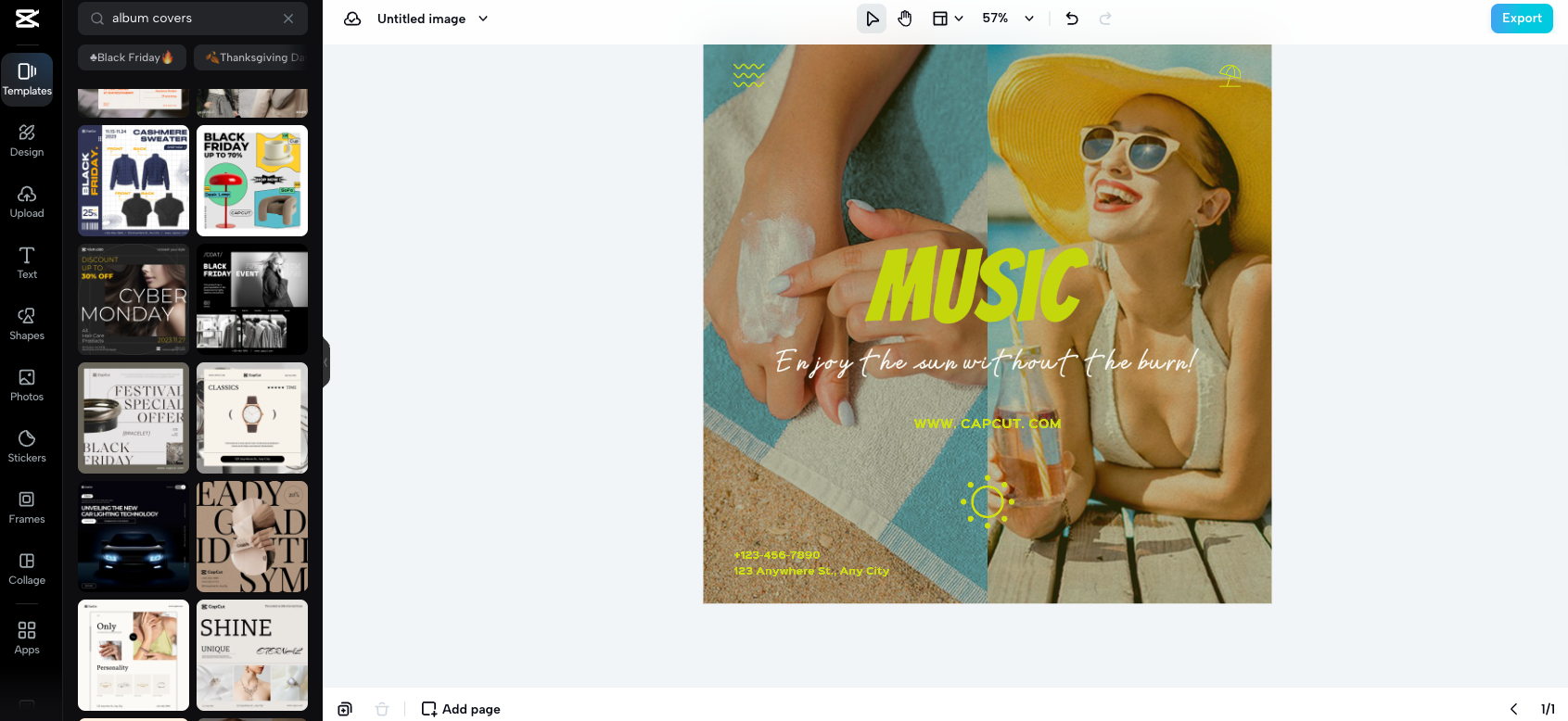
Task: Choose the Only Personality template
Action: coord(134,655)
